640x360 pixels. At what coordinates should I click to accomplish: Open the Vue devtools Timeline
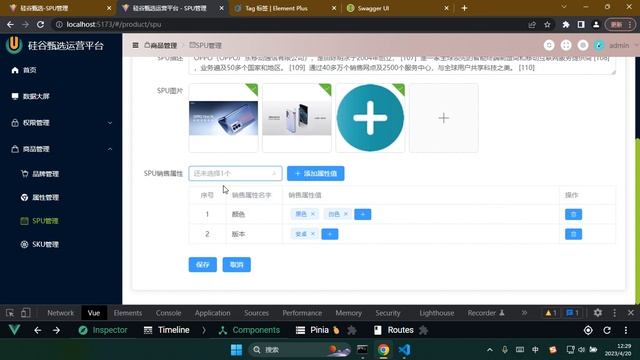click(x=167, y=330)
